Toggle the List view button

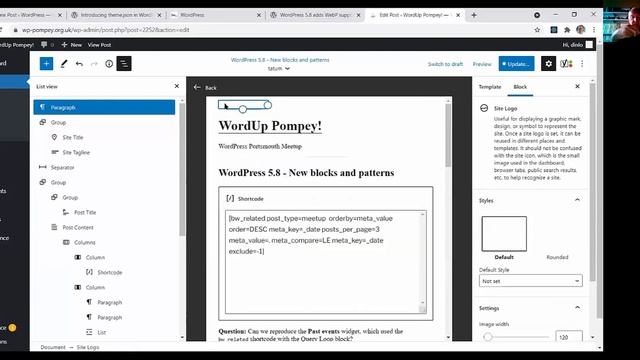124,64
